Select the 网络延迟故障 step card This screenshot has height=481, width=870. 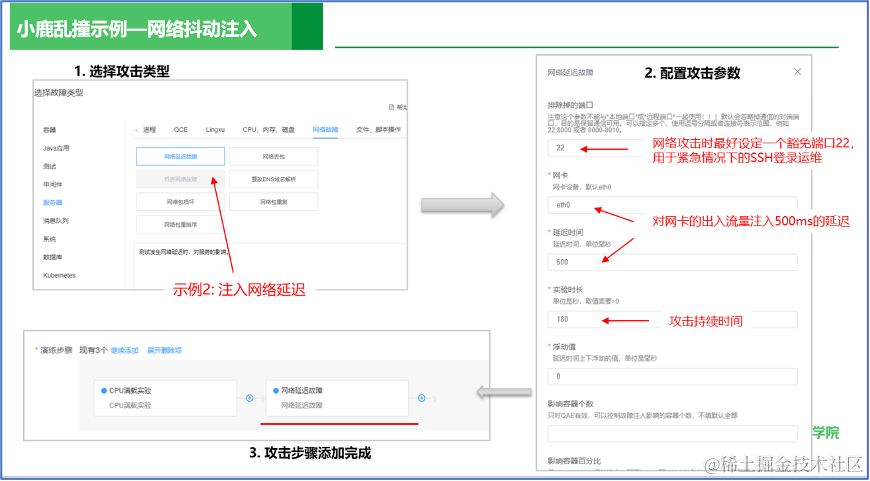(337, 398)
